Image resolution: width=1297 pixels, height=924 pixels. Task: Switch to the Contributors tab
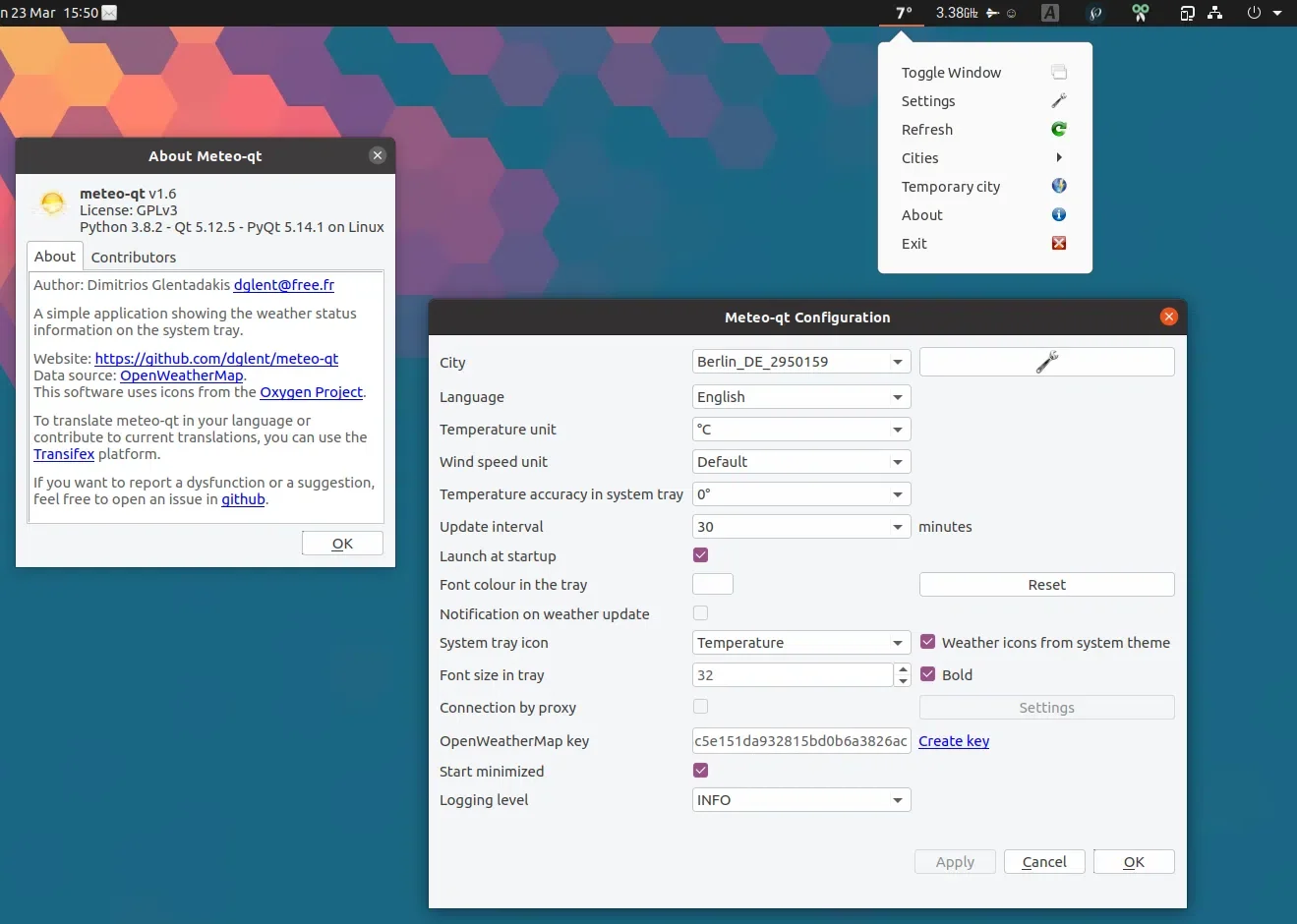[x=134, y=257]
